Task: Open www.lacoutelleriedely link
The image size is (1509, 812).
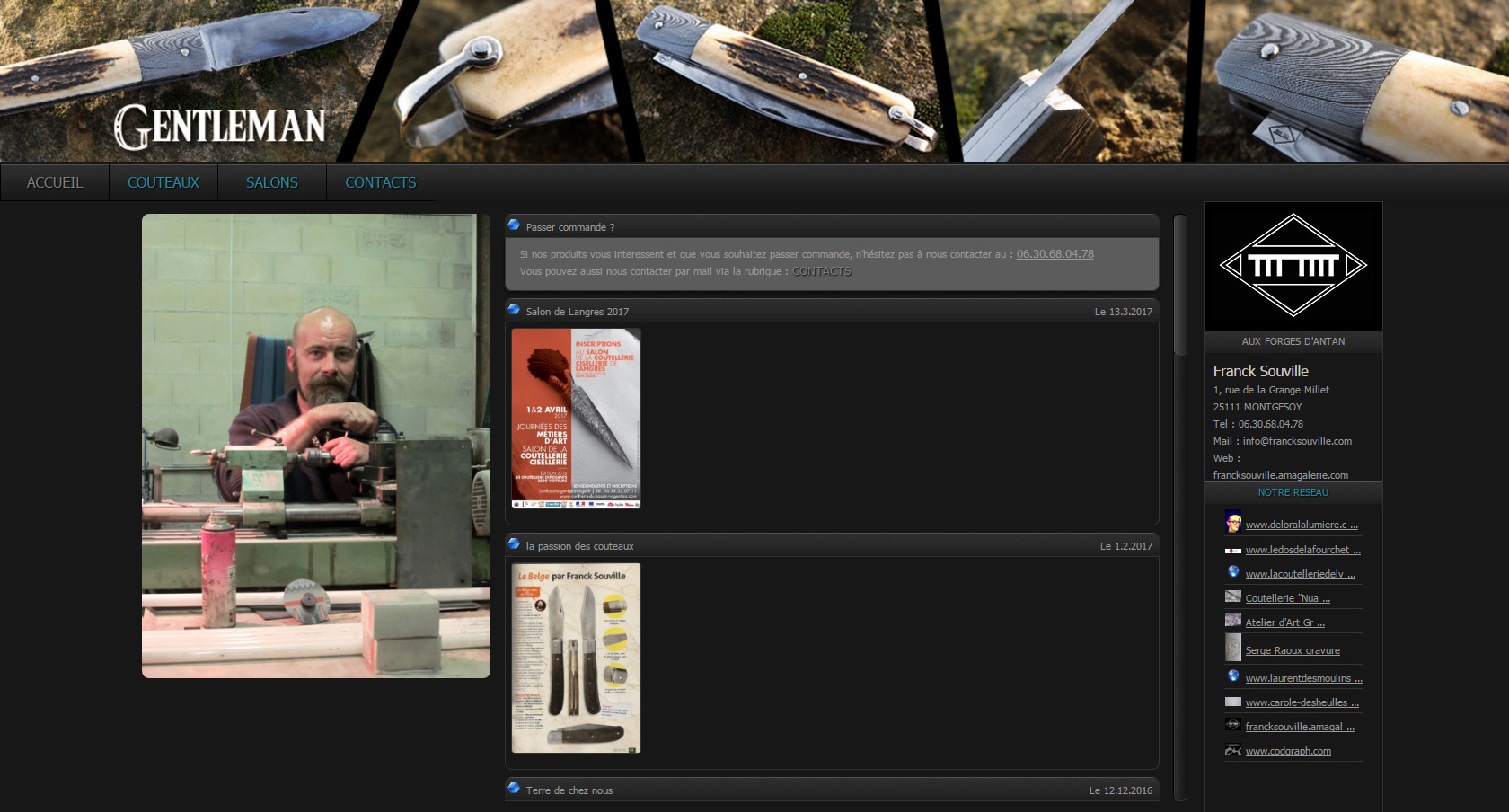Action: pos(1300,574)
